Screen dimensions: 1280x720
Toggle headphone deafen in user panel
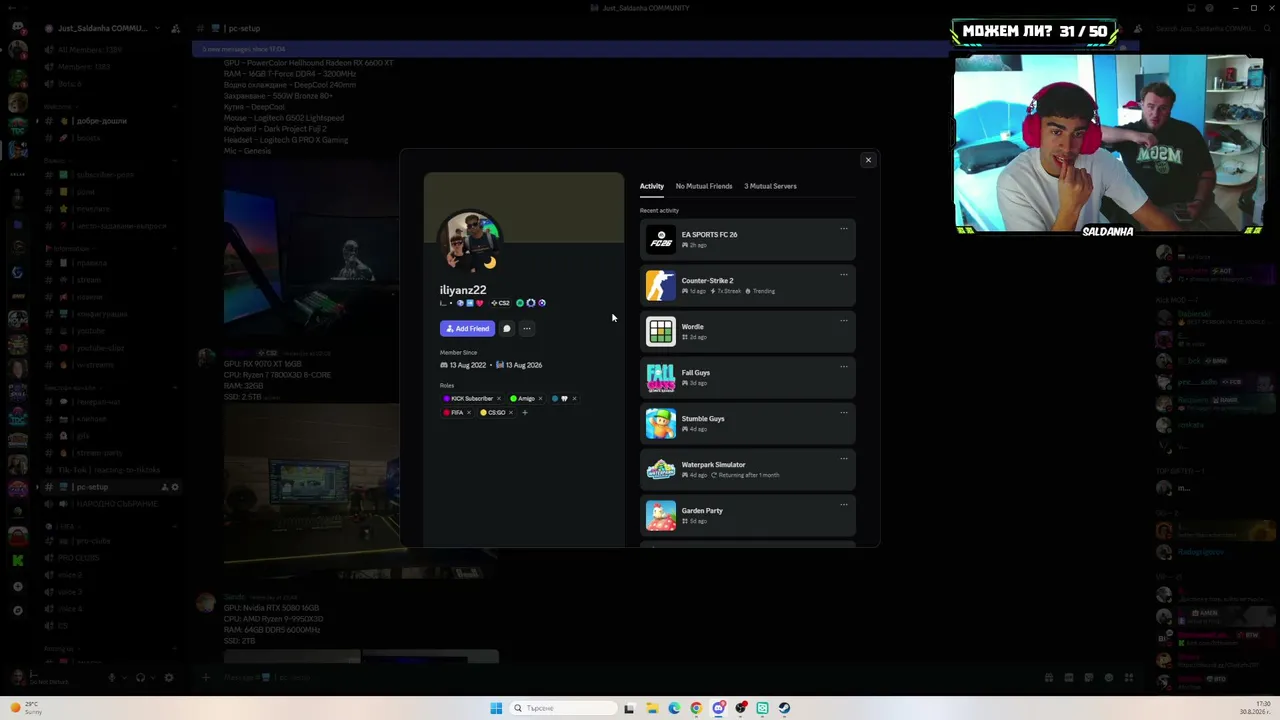tap(140, 678)
